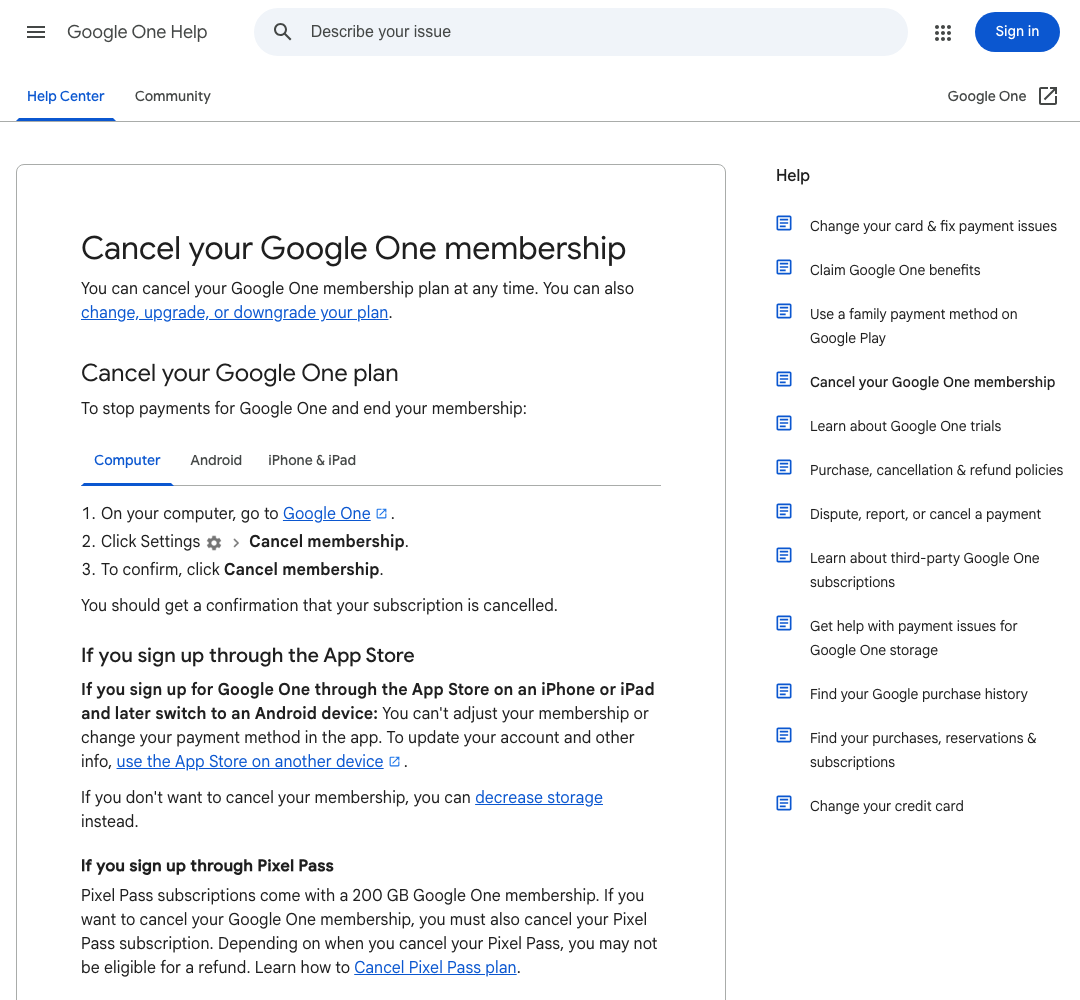Open the Google apps grid
1080x1000 pixels.
pos(943,32)
